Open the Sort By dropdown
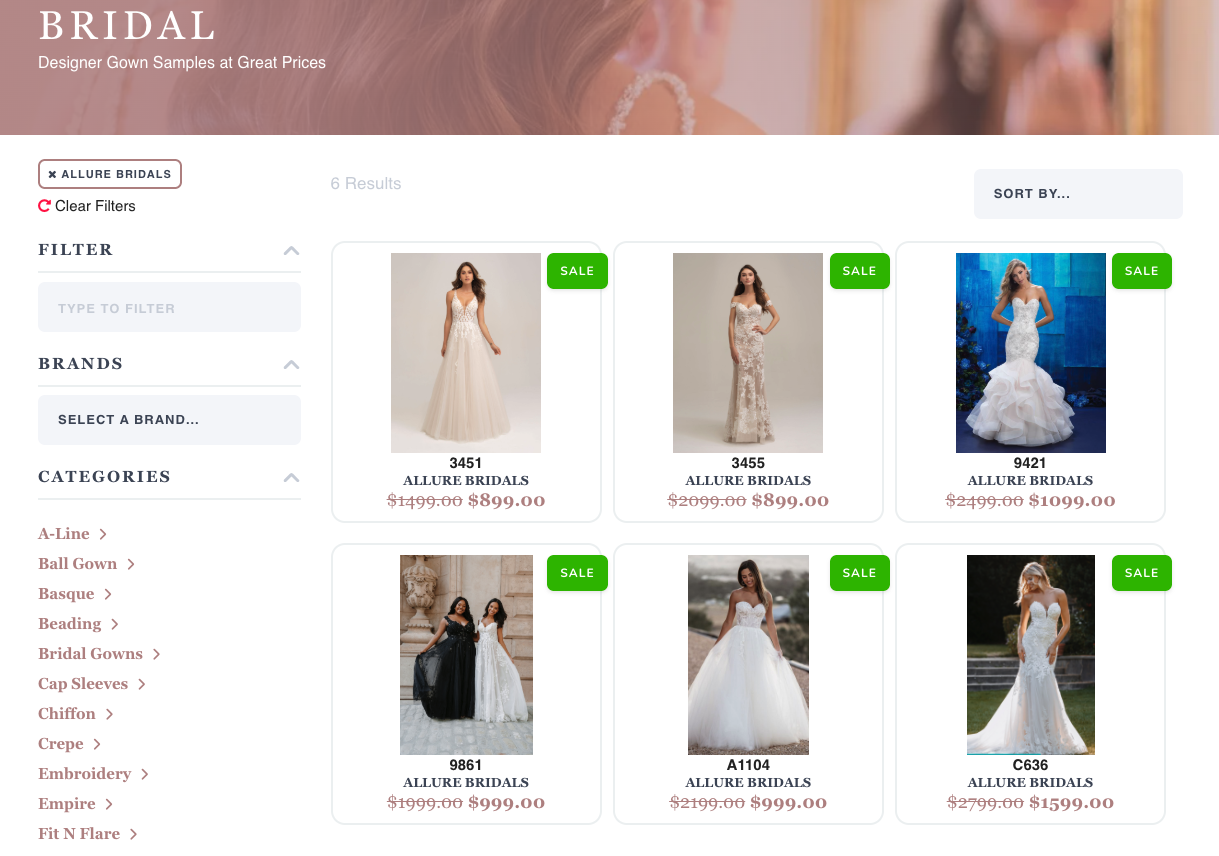This screenshot has width=1219, height=856. point(1078,194)
